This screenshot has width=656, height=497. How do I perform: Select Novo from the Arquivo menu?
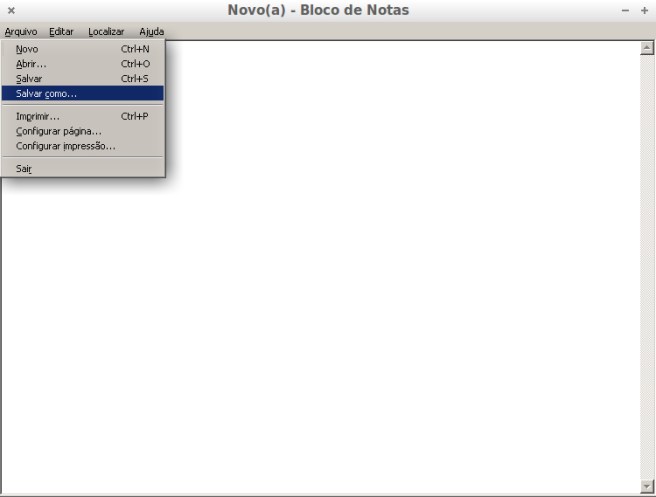pos(28,48)
